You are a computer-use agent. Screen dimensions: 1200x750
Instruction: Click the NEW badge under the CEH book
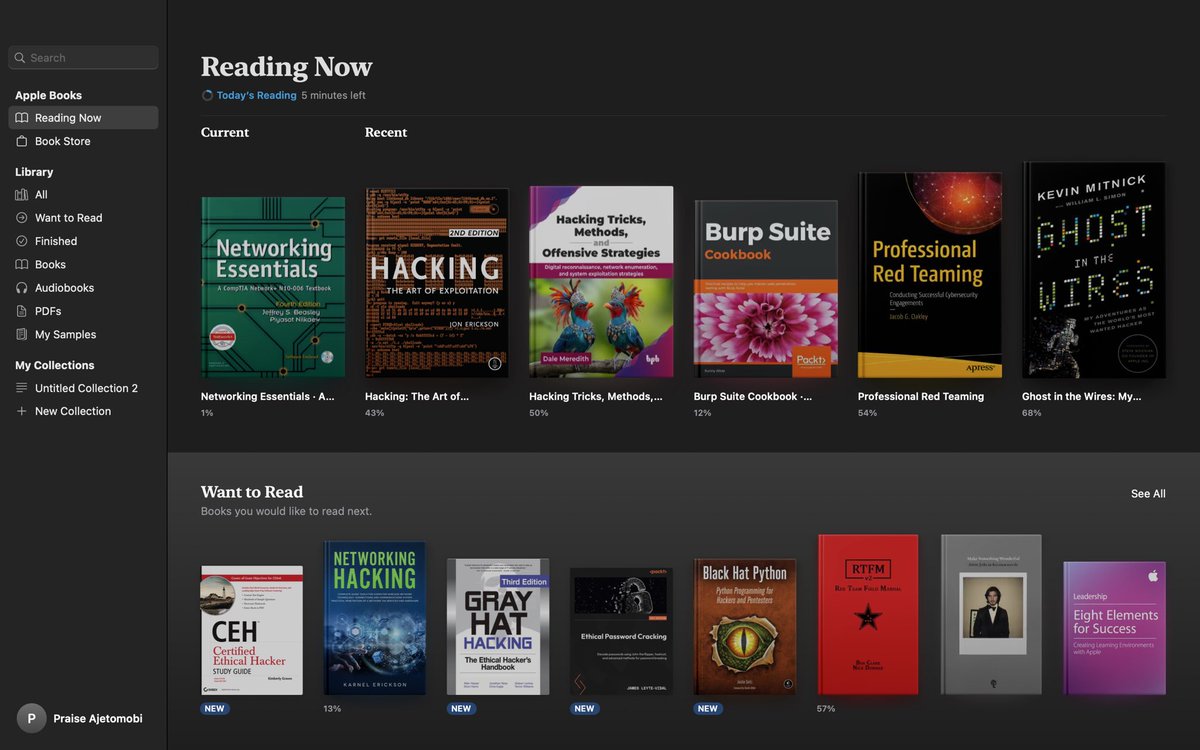[x=215, y=709]
